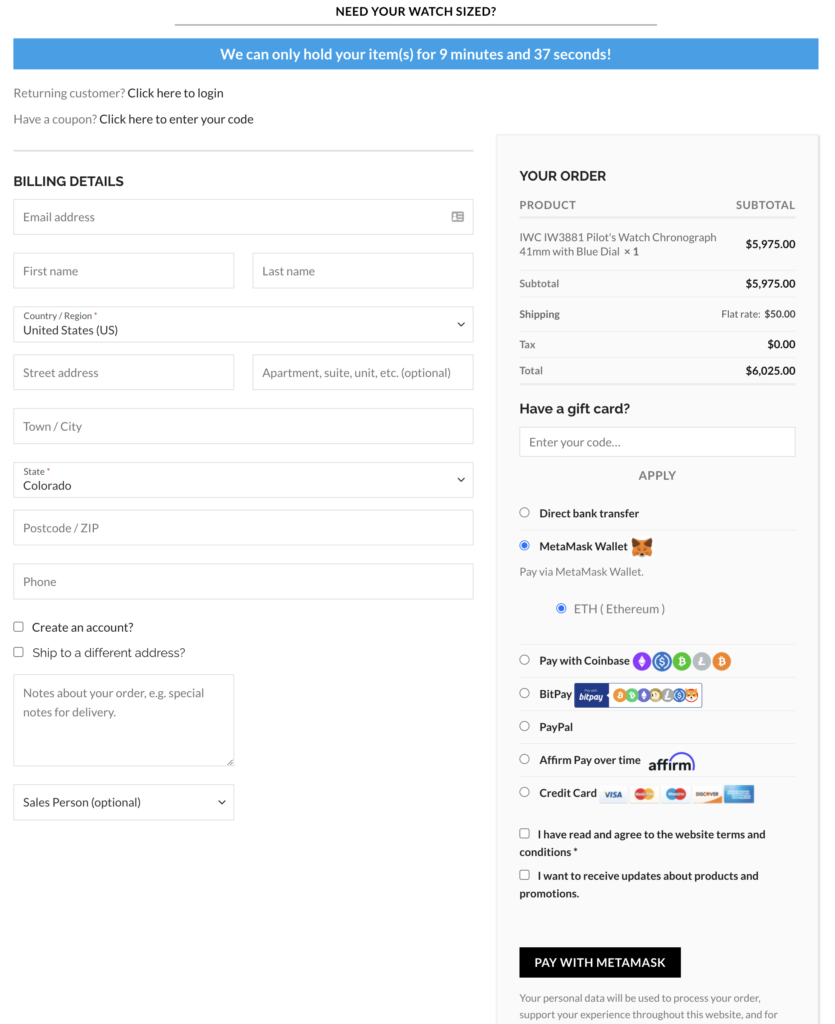
Task: Open the State dropdown showing Colorado
Action: [x=243, y=480]
